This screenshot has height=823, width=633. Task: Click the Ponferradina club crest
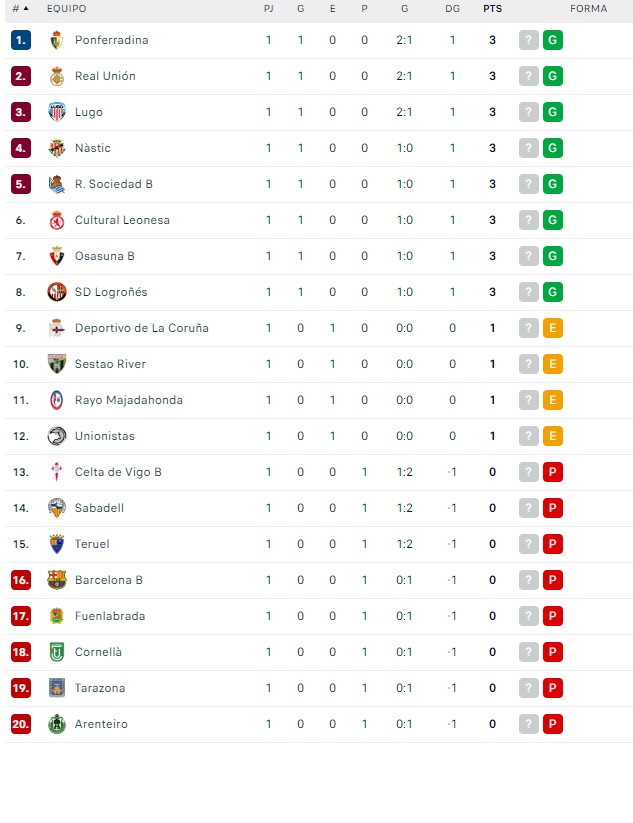[x=57, y=40]
